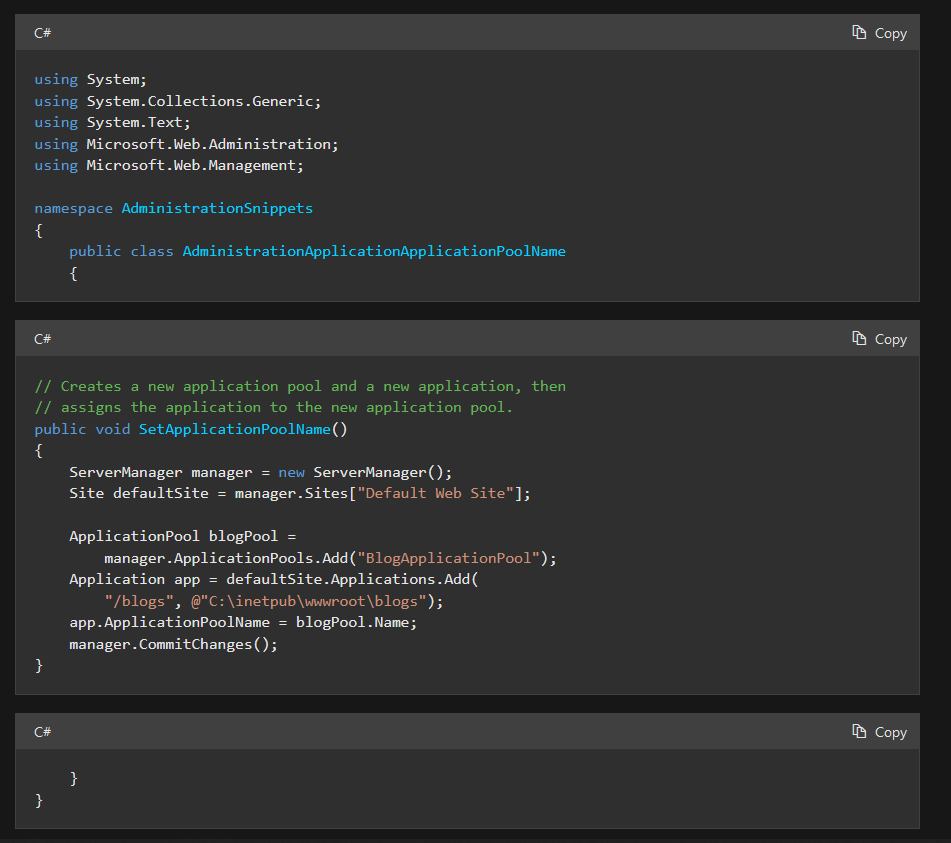Click the "Default Web Site" string

435,494
